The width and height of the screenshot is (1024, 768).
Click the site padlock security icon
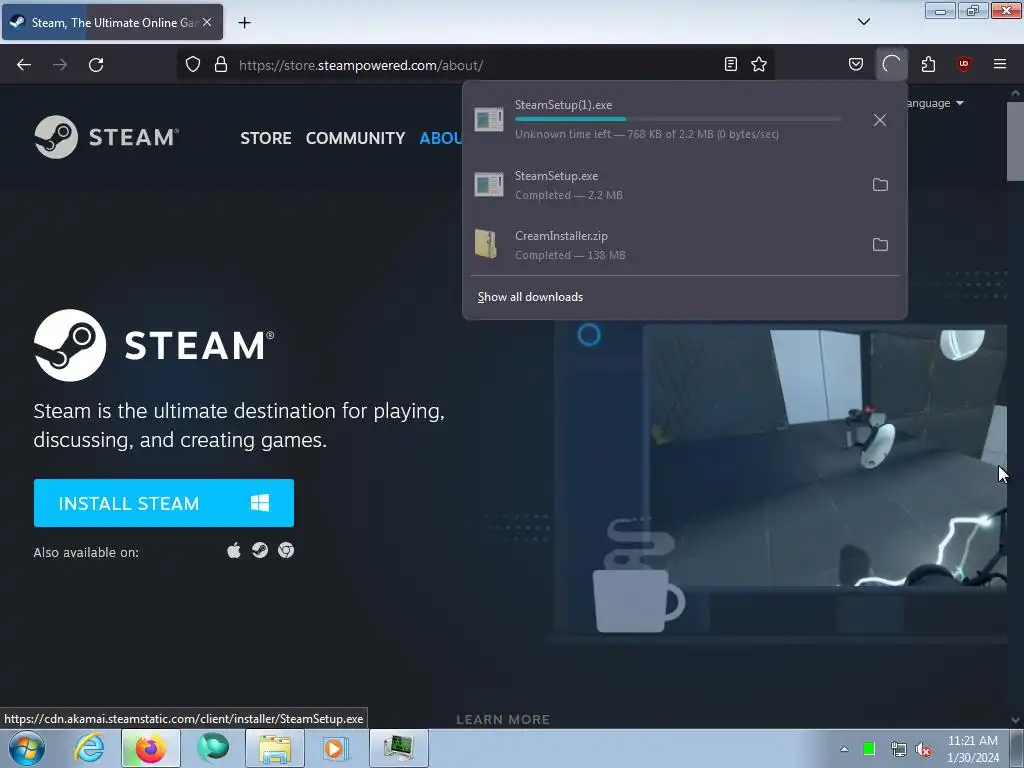[x=221, y=64]
